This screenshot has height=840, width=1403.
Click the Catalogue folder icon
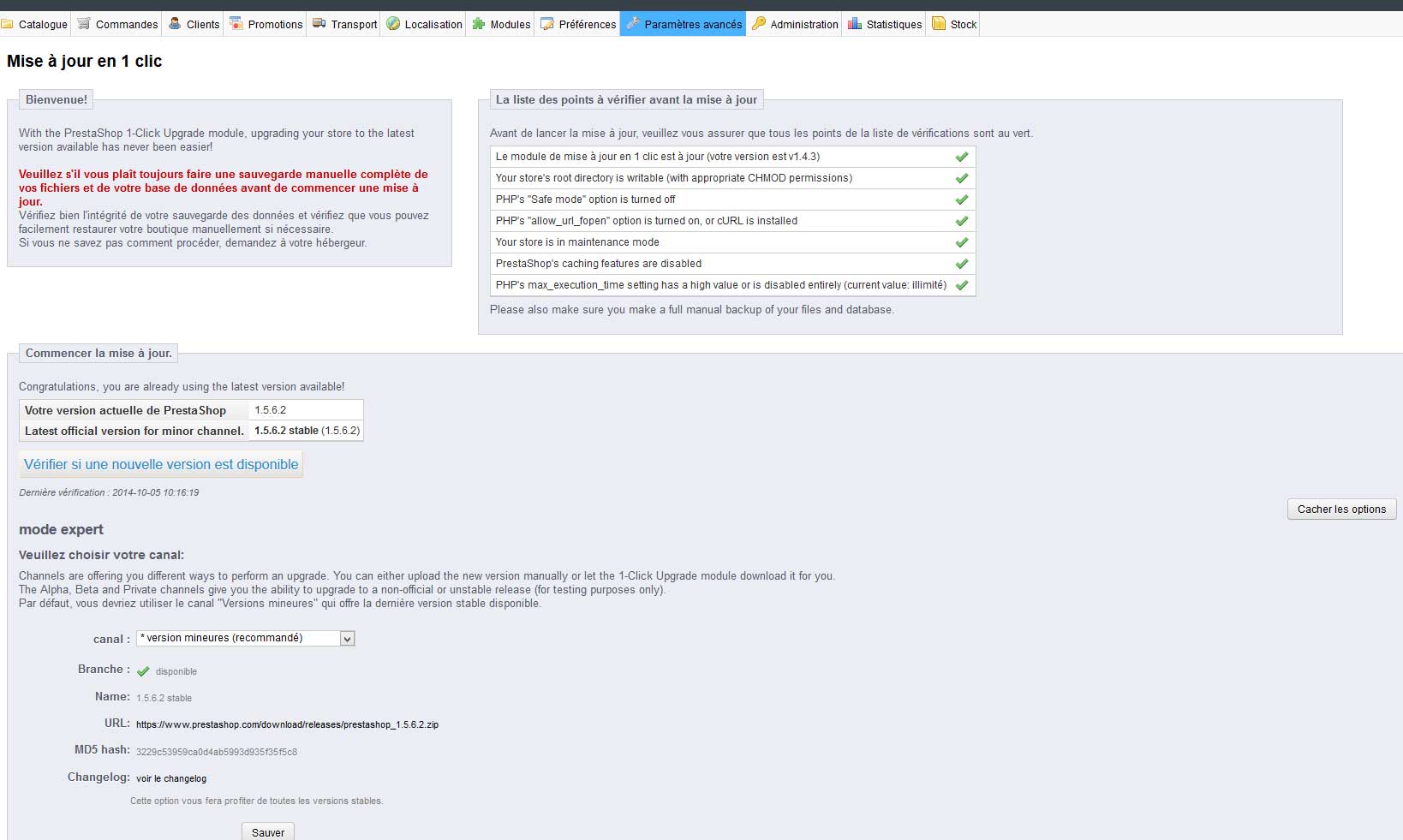click(x=7, y=24)
